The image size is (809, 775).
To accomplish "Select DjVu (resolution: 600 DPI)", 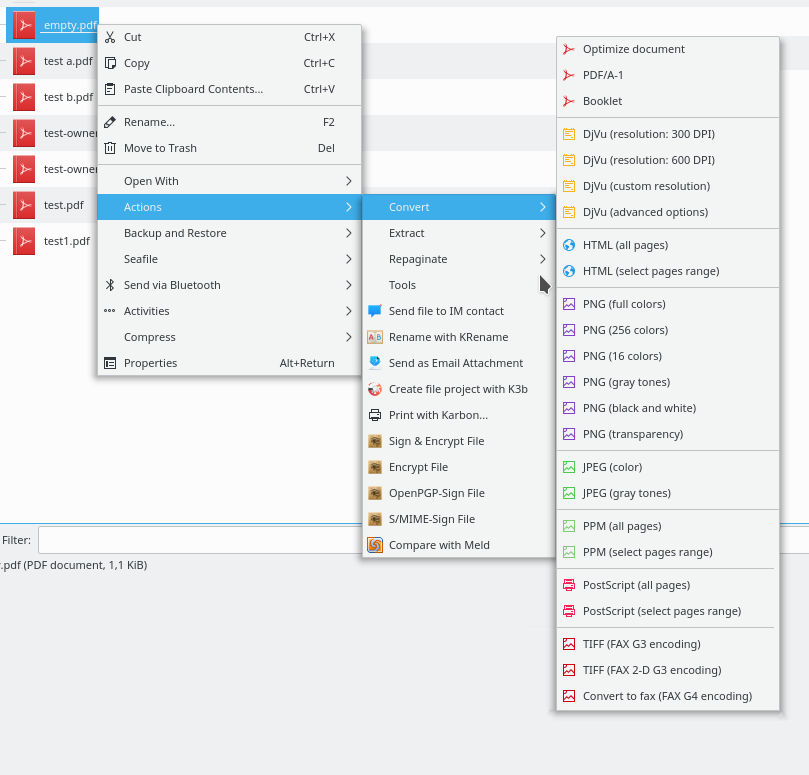I will tap(668, 160).
